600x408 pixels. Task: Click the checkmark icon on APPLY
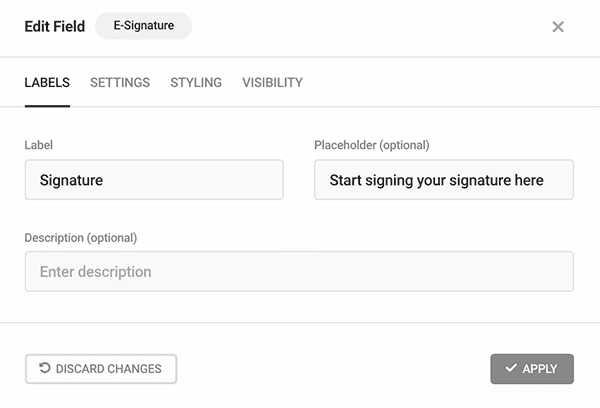pos(511,368)
